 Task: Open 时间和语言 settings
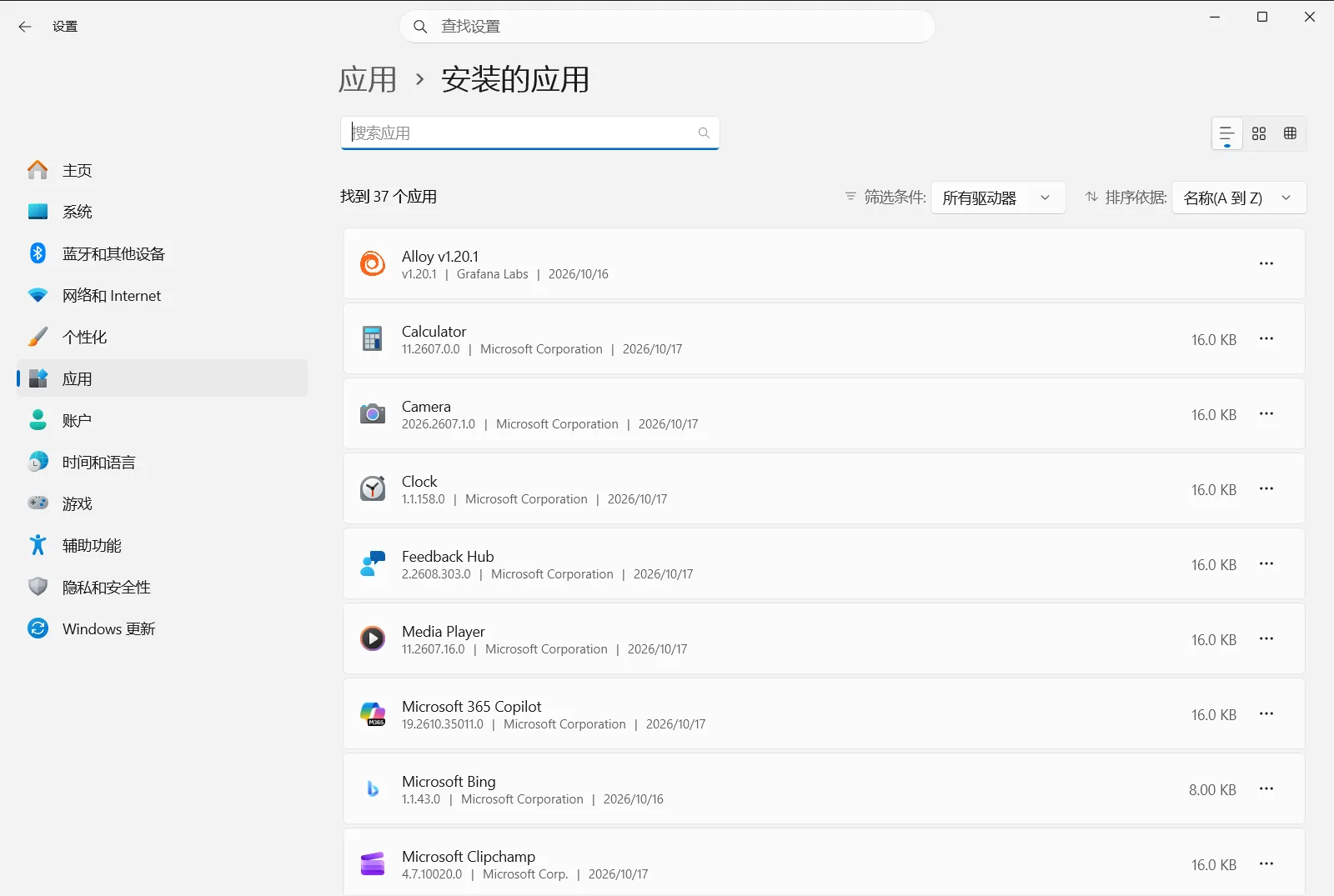pyautogui.click(x=162, y=462)
